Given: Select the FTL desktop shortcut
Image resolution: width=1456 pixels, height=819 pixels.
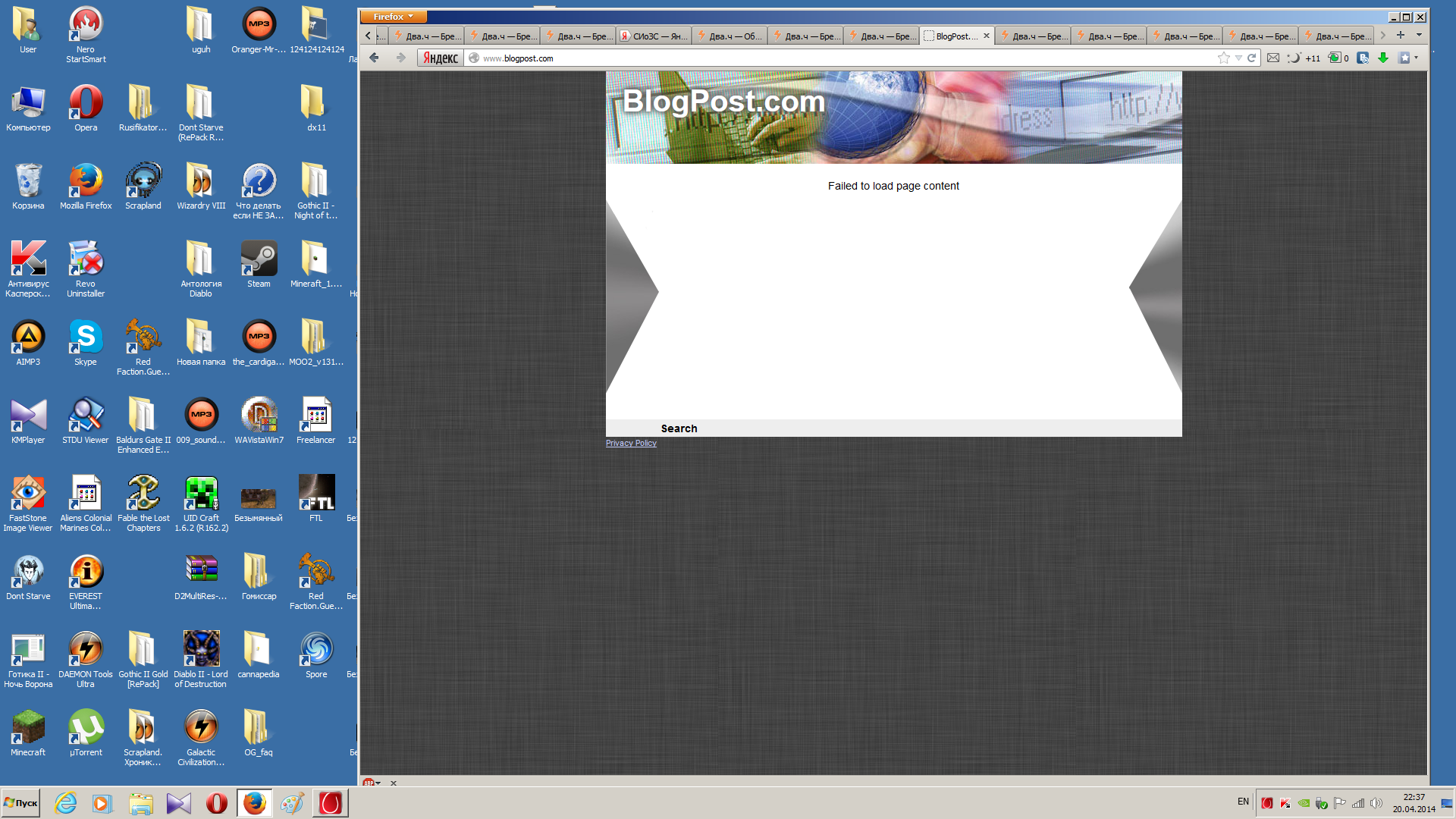Looking at the screenshot, I should click(316, 498).
